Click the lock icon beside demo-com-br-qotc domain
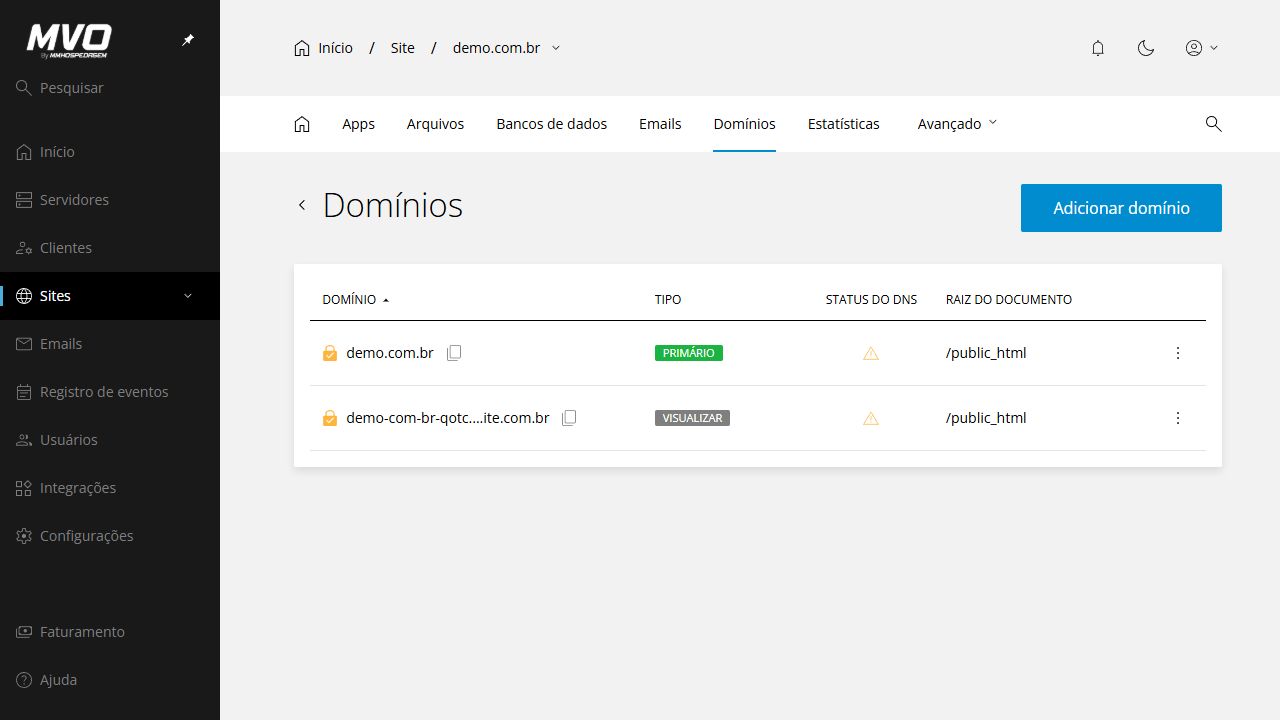Image resolution: width=1280 pixels, height=720 pixels. (x=330, y=418)
